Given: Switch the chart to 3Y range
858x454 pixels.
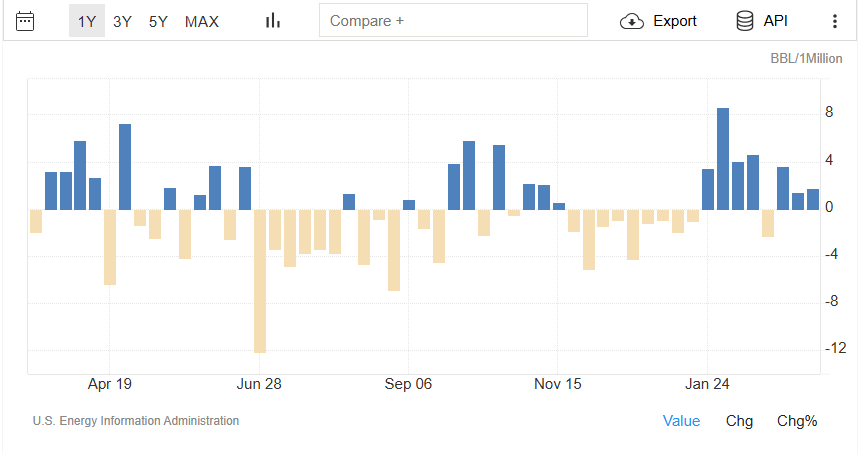Looking at the screenshot, I should (122, 21).
